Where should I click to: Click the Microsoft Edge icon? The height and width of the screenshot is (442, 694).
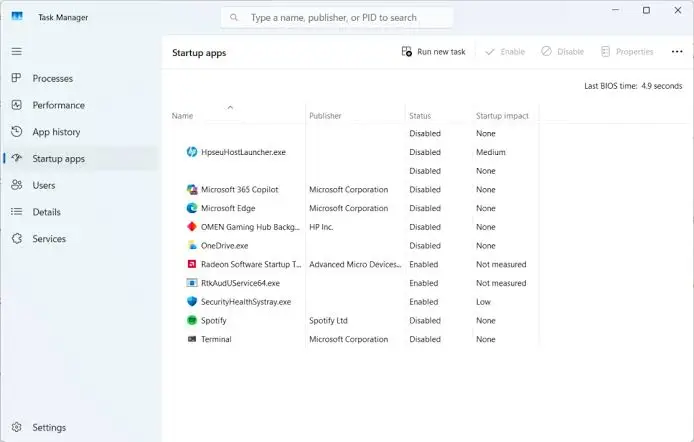pyautogui.click(x=192, y=208)
